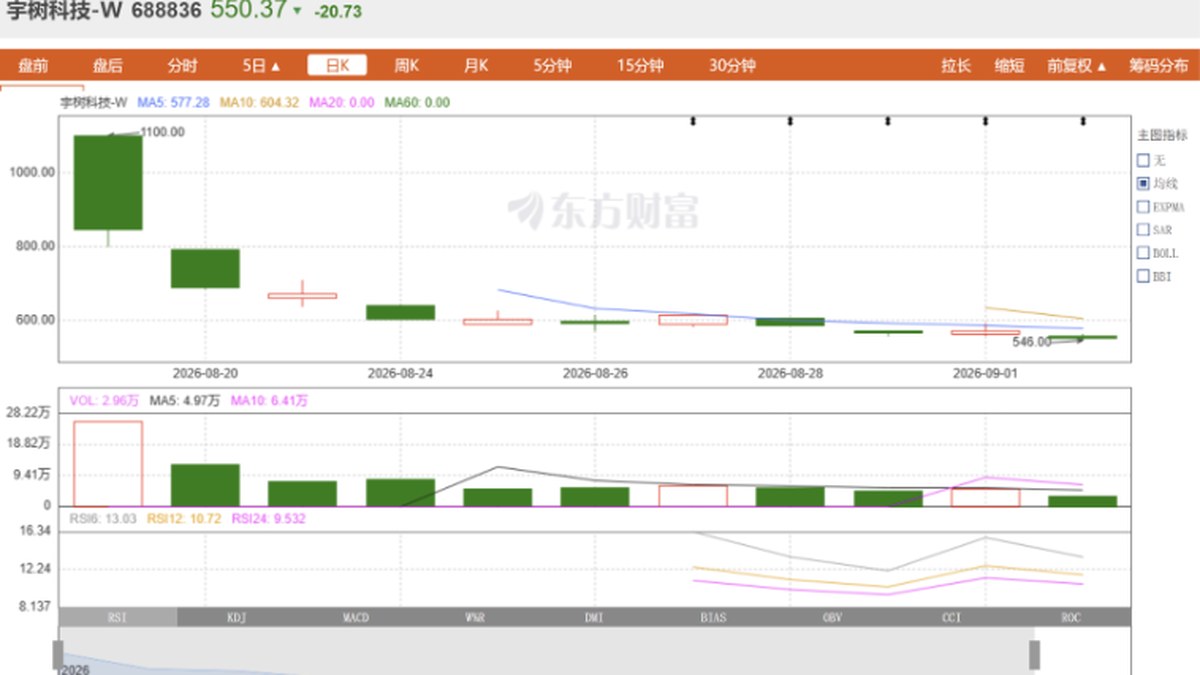Click the RSI12: 10.72 label
This screenshot has width=1200, height=675.
pos(186,518)
